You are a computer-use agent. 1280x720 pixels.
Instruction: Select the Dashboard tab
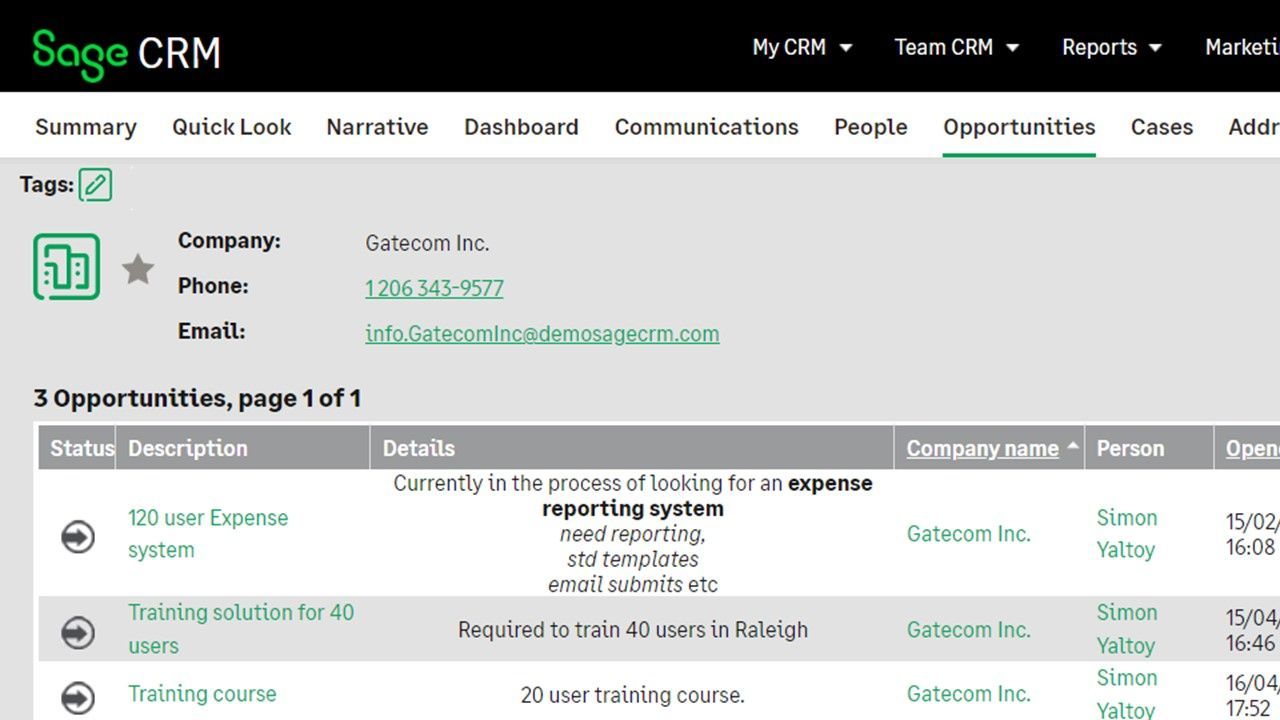[521, 127]
